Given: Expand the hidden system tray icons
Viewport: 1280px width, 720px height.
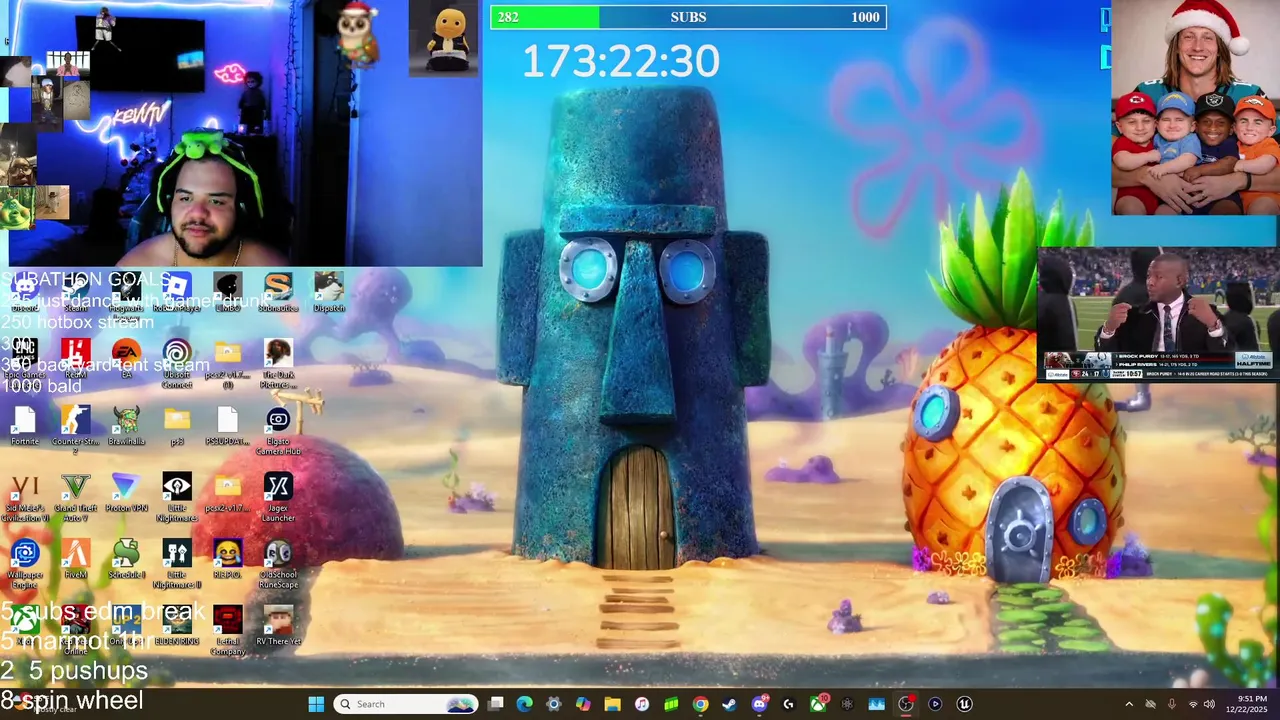Looking at the screenshot, I should (1129, 704).
